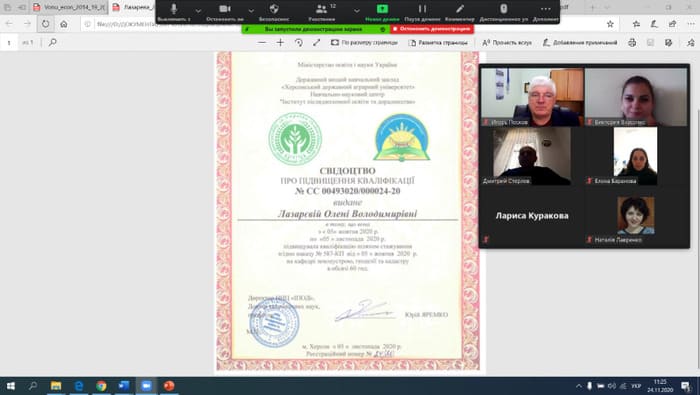Add this page to favorites with the star
This screenshot has height=395, width=700.
pos(610,24)
